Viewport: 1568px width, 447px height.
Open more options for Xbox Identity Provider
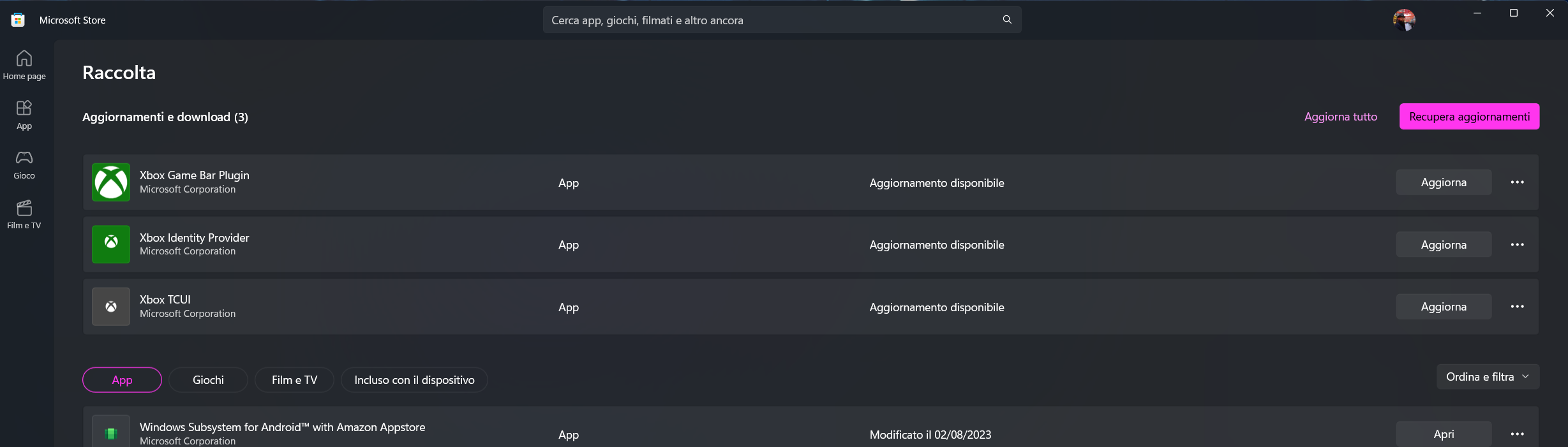point(1517,244)
